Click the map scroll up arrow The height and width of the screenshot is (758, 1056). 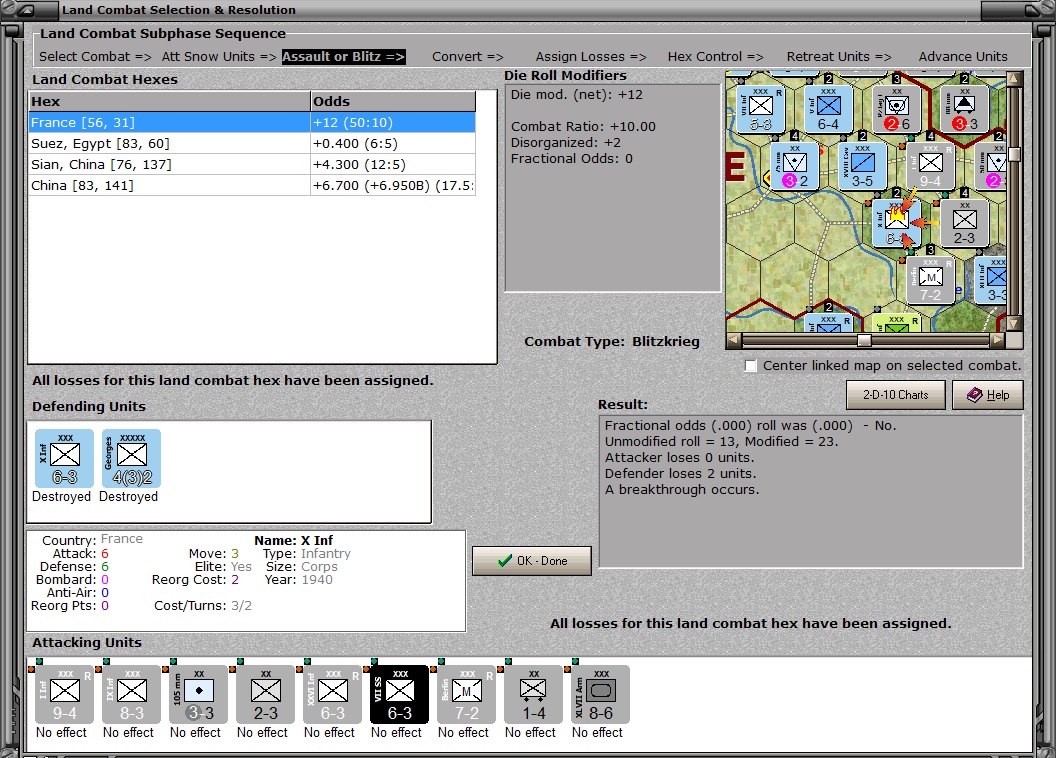(1014, 79)
